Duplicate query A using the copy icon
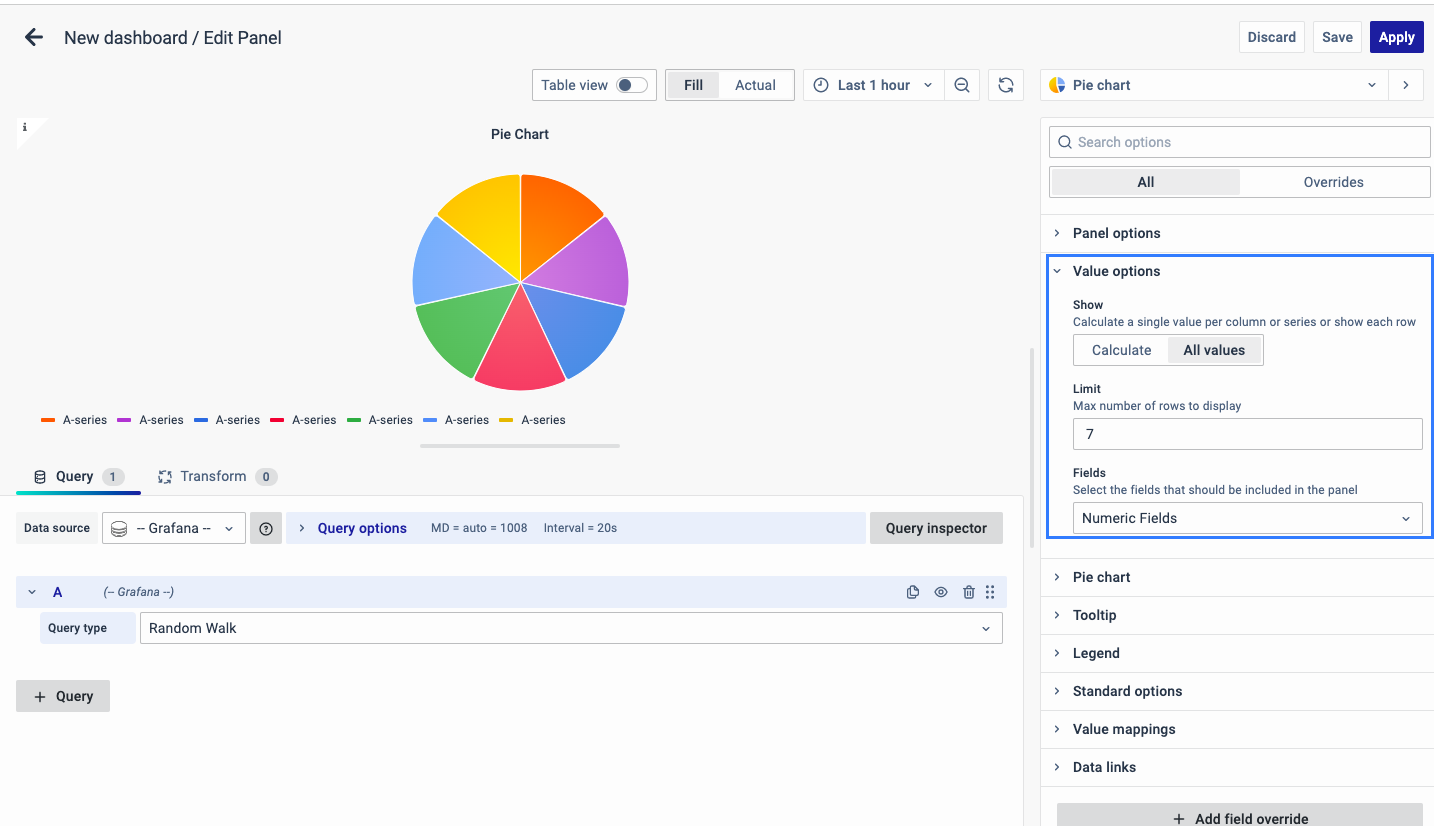 913,592
